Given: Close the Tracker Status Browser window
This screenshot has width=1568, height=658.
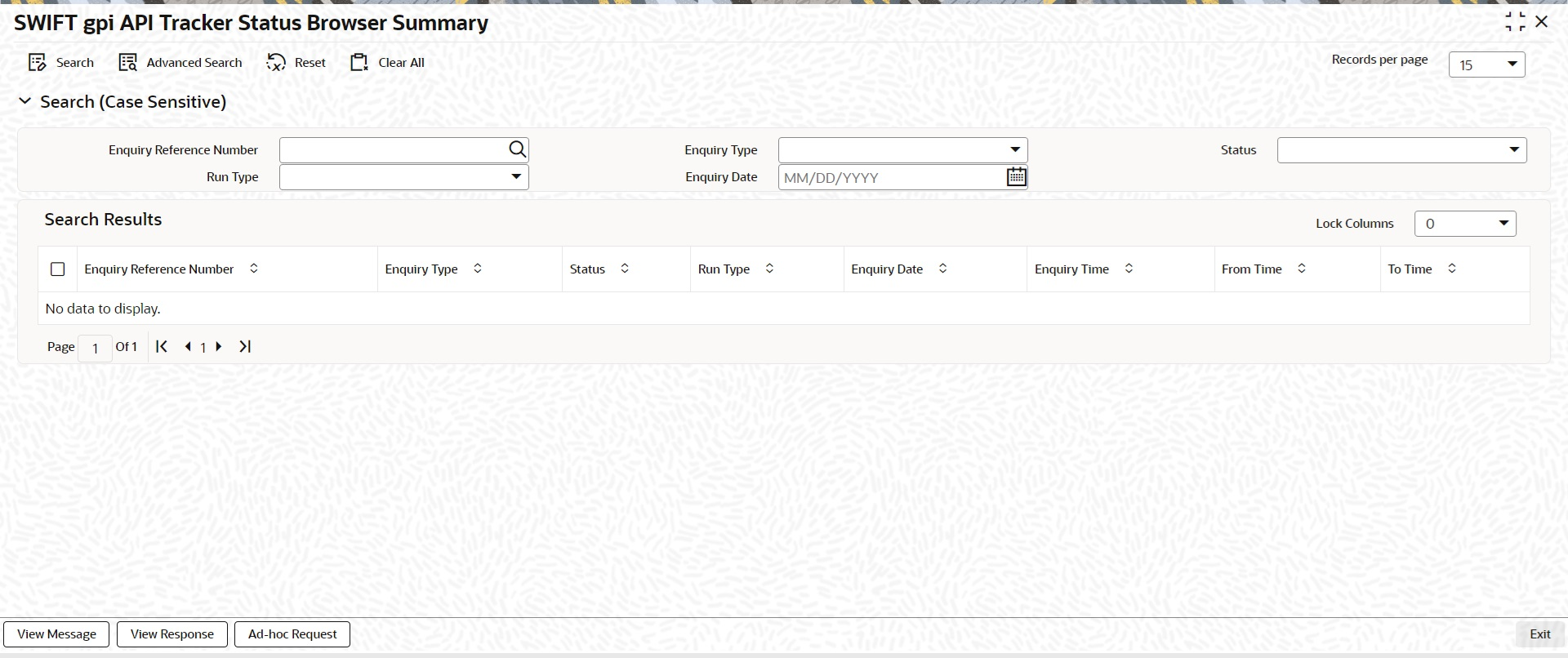Looking at the screenshot, I should pyautogui.click(x=1542, y=22).
